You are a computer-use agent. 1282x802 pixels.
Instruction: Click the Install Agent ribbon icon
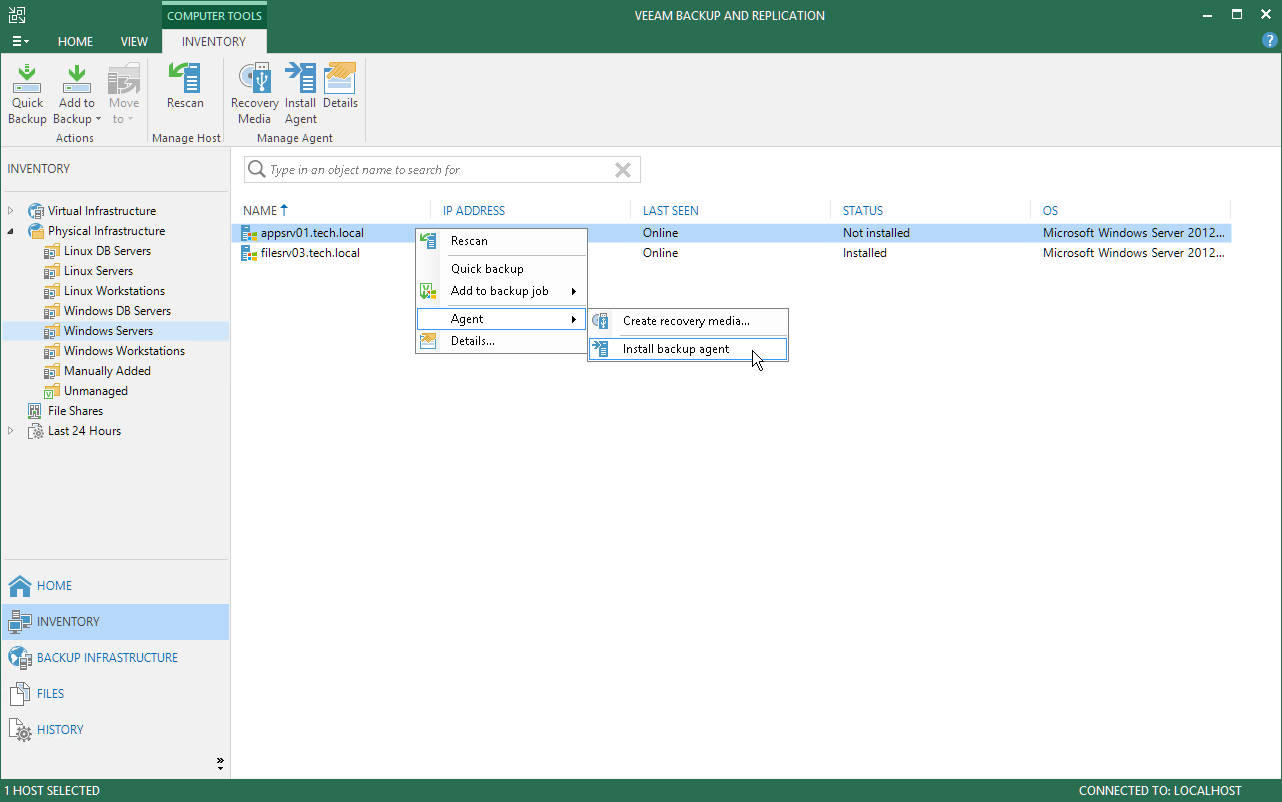coord(300,78)
